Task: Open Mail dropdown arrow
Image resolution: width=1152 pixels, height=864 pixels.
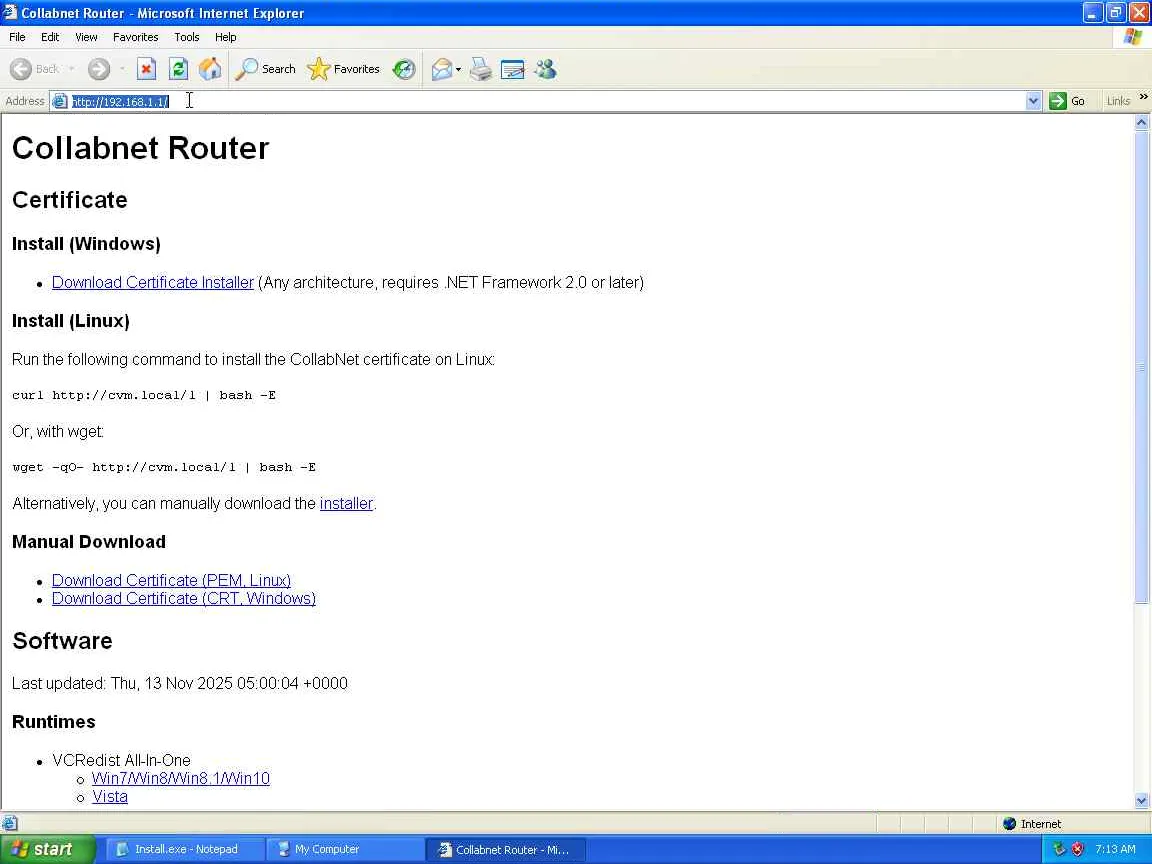Action: pyautogui.click(x=458, y=70)
